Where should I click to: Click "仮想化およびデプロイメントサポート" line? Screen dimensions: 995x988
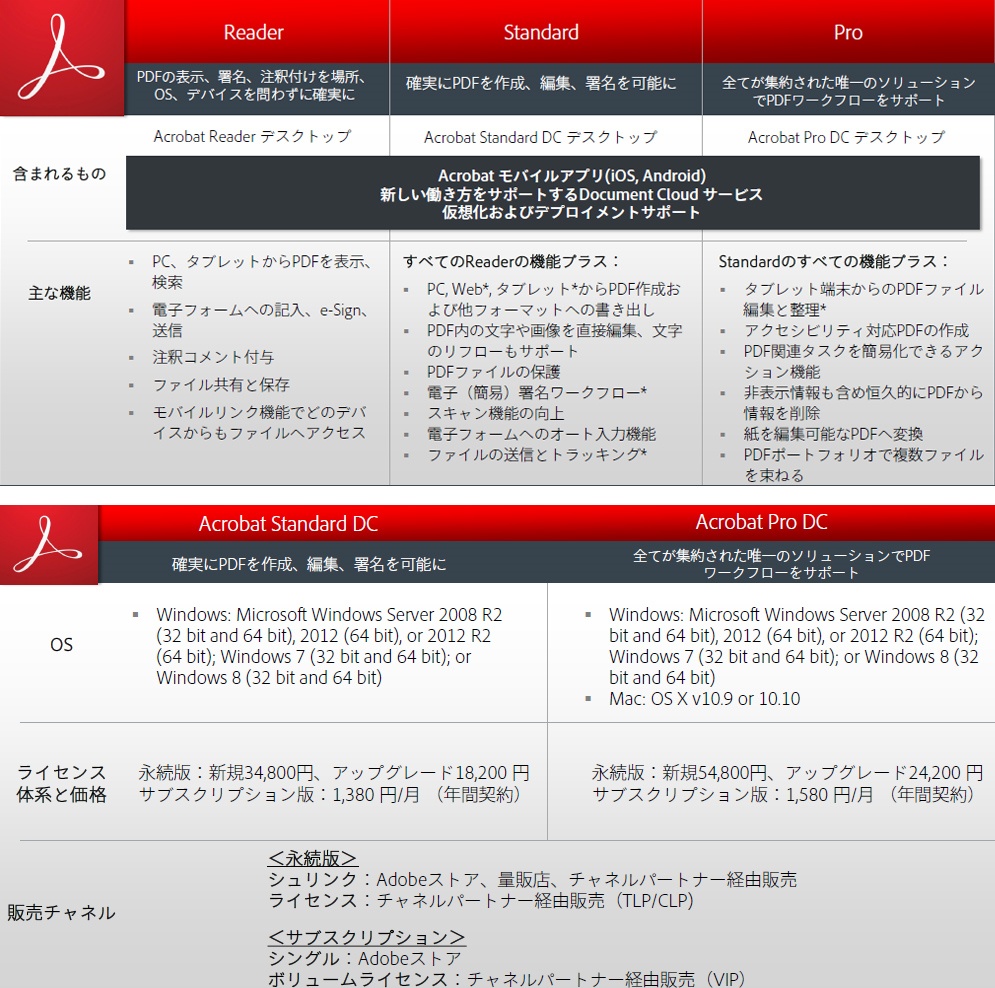coord(571,212)
